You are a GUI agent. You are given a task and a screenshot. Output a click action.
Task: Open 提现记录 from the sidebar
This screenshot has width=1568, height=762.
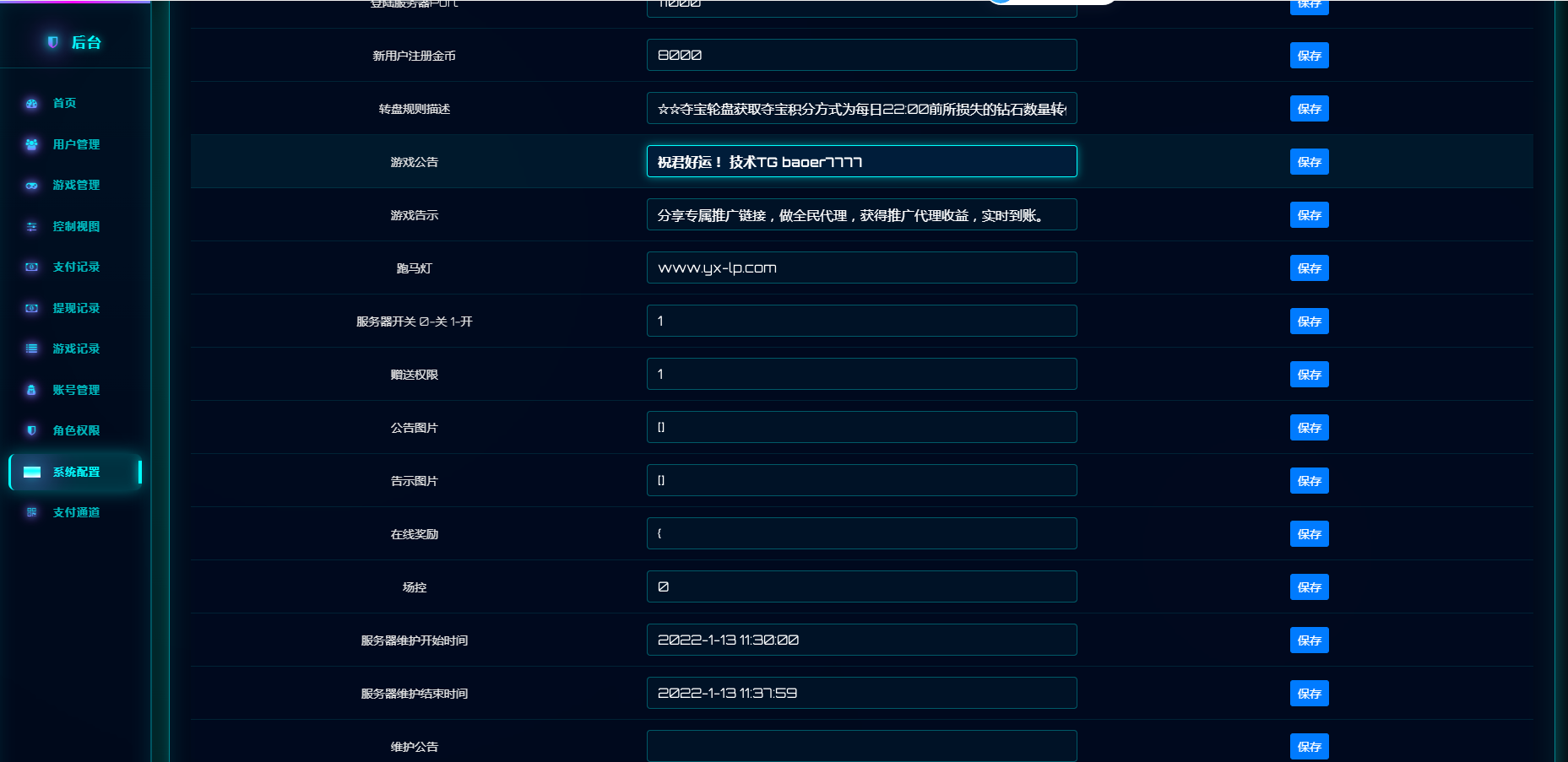(76, 308)
